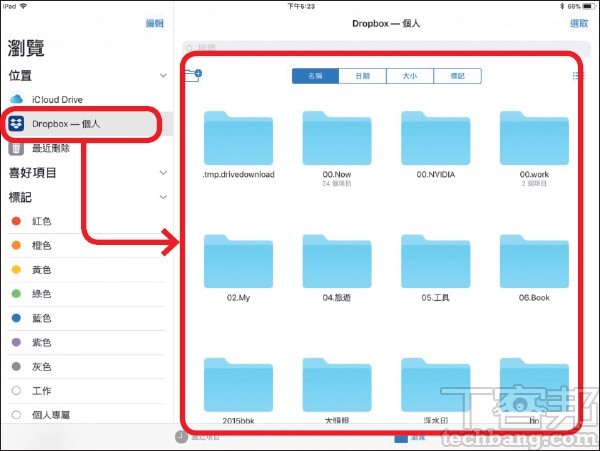The image size is (600, 451).
Task: Open the iCloud Drive location
Action: 86,99
